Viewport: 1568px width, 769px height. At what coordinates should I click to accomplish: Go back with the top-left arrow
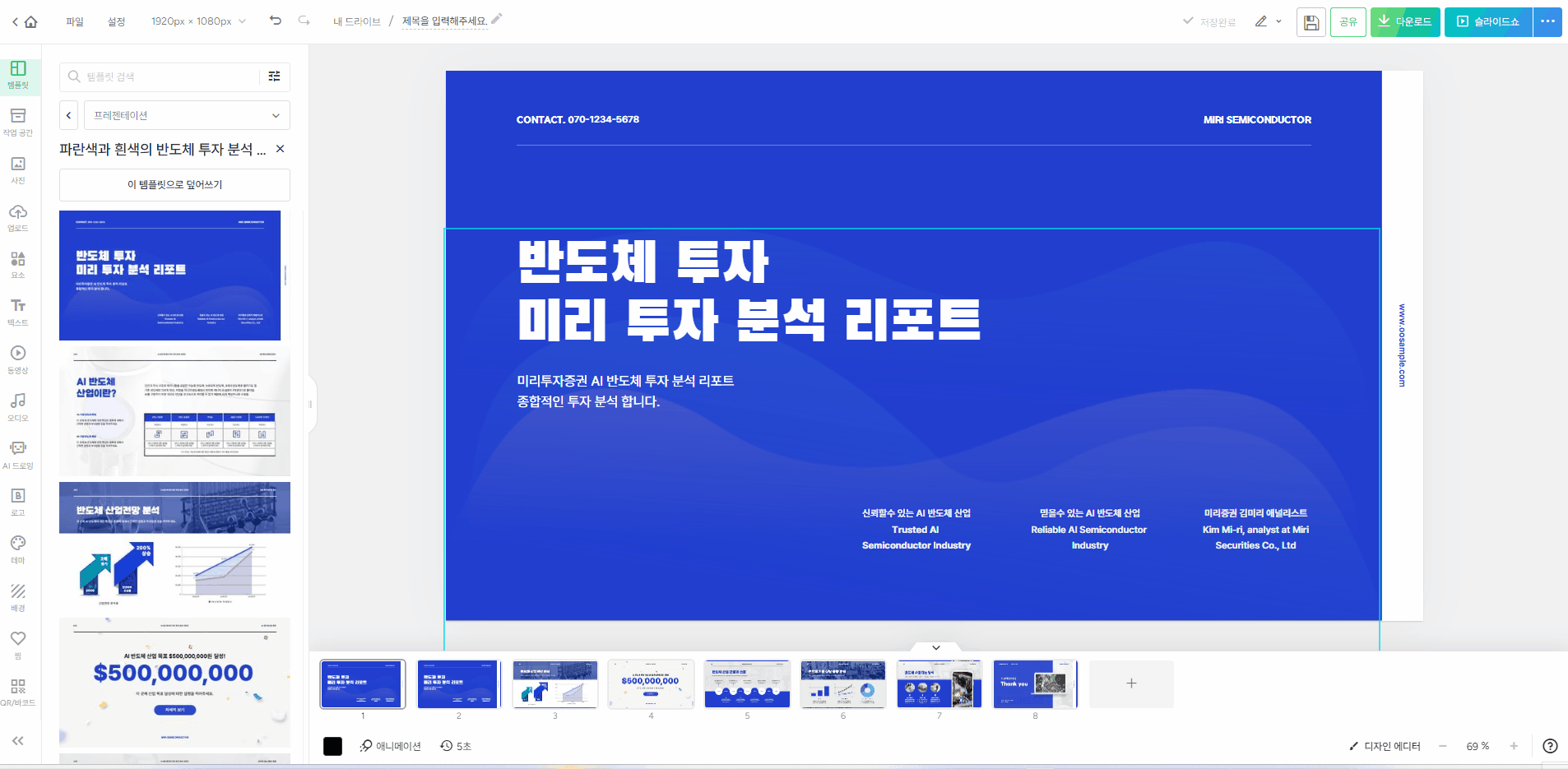tap(15, 22)
